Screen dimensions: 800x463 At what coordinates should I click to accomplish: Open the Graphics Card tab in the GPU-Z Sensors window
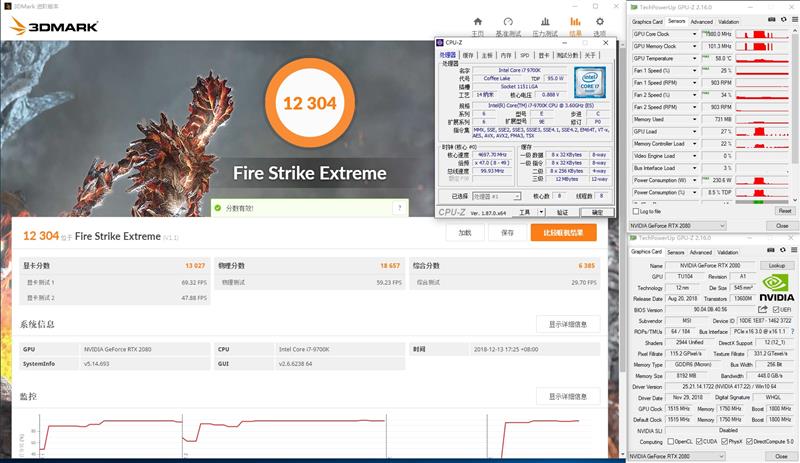pos(647,22)
